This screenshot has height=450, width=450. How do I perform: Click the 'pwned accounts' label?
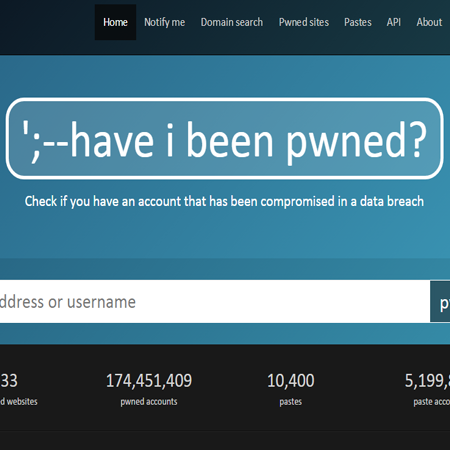[149, 402]
